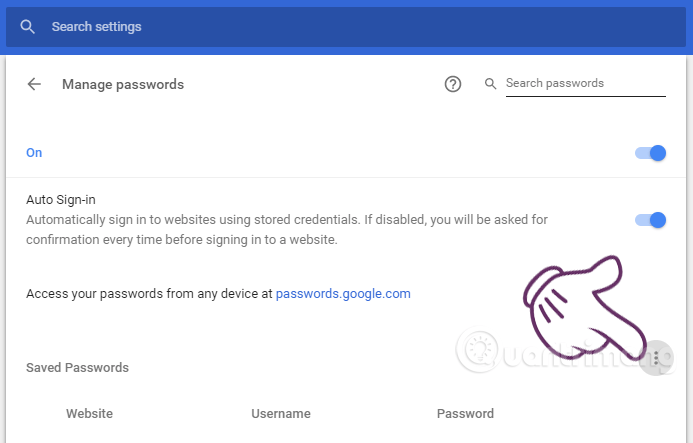Open the passwords.google.com link
The image size is (693, 443).
(x=343, y=294)
